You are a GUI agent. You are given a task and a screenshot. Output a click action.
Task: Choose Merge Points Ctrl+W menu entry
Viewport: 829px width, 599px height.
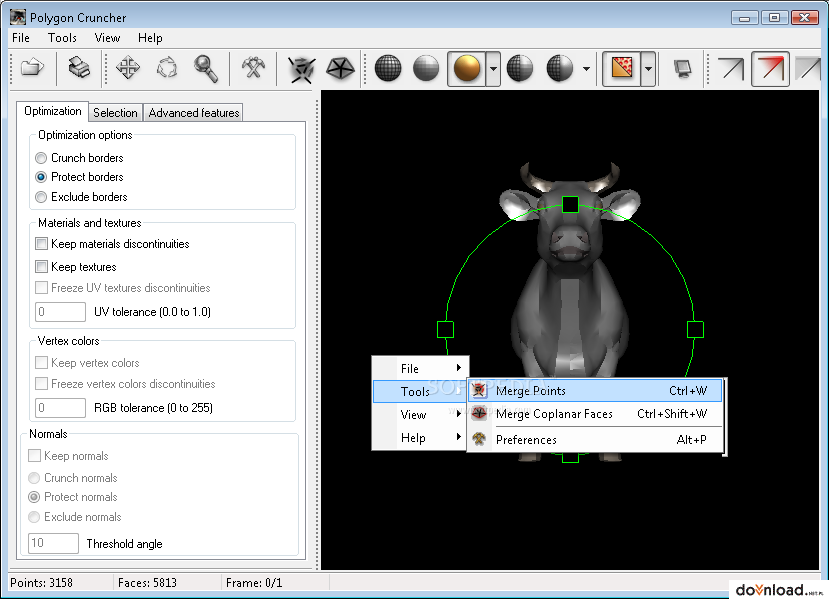coord(595,391)
